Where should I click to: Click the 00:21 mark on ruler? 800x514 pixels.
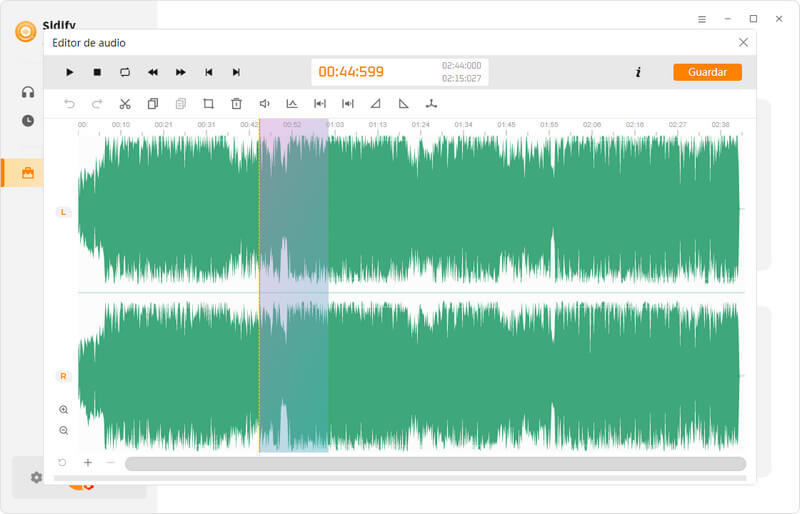163,125
